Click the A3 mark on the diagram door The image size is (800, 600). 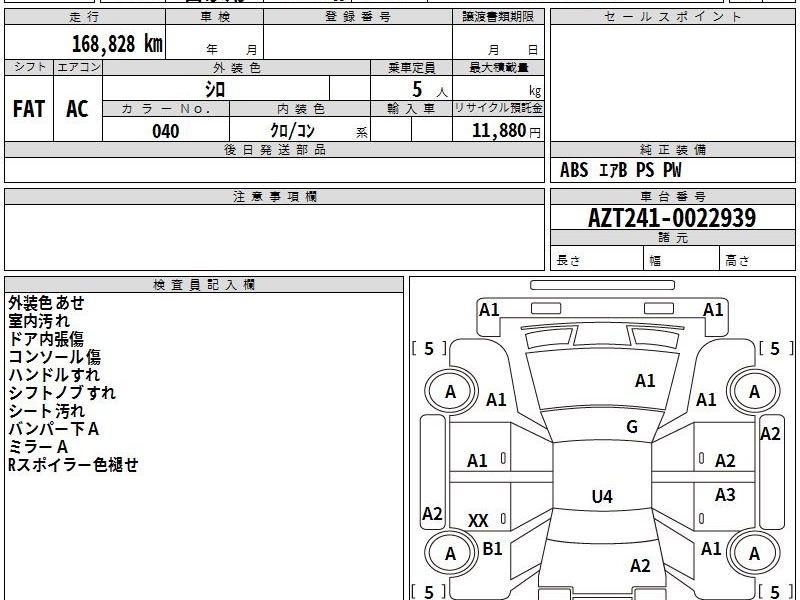click(x=725, y=495)
